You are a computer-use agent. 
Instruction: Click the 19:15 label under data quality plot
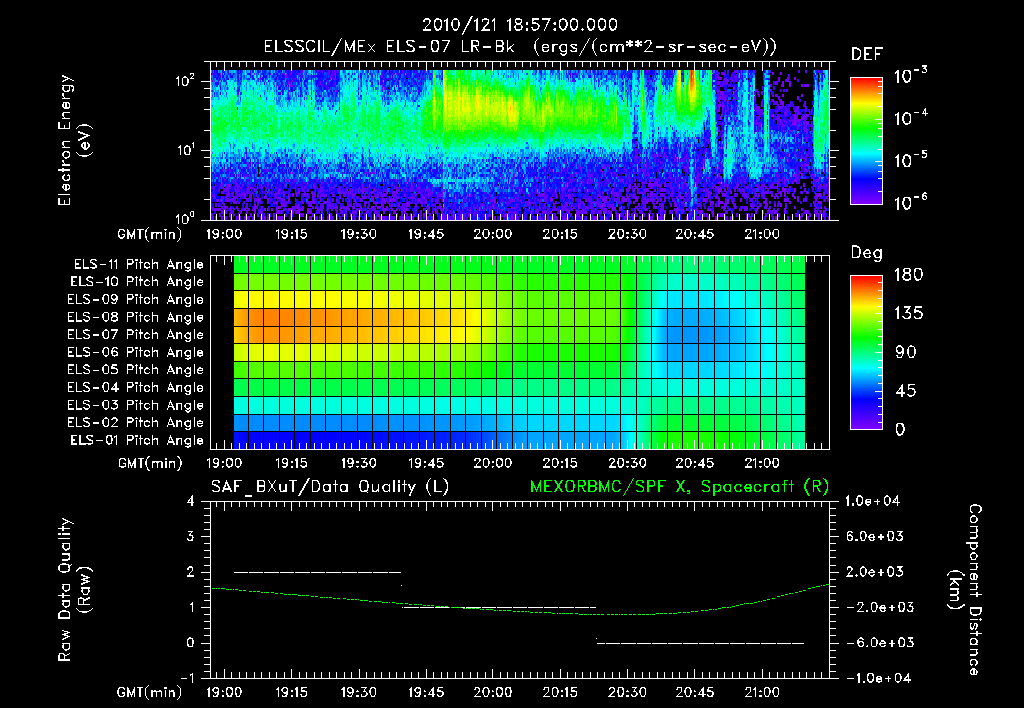pyautogui.click(x=291, y=692)
